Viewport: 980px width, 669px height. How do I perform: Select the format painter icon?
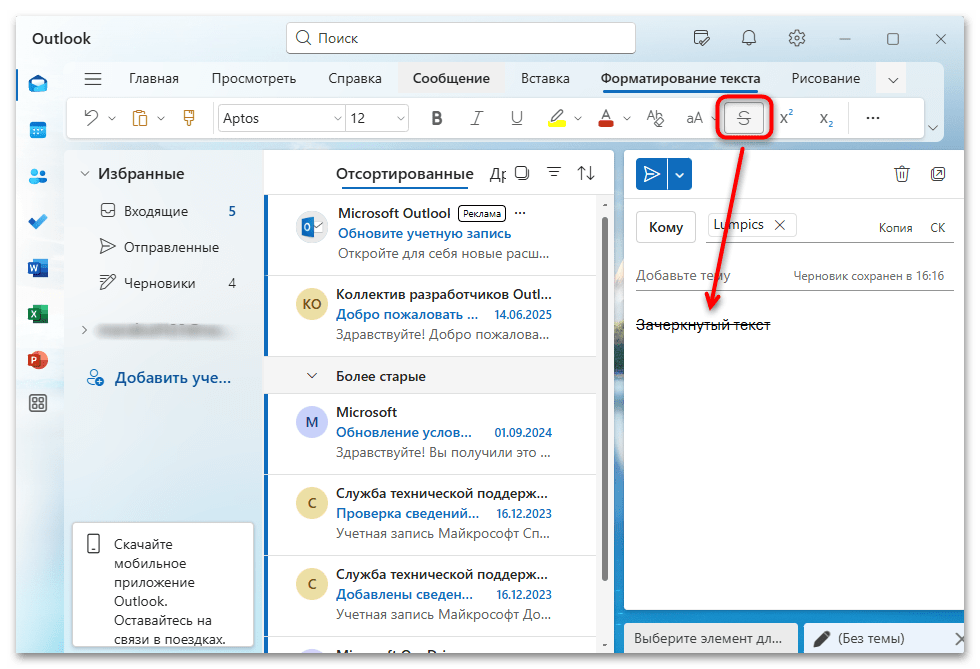point(189,118)
